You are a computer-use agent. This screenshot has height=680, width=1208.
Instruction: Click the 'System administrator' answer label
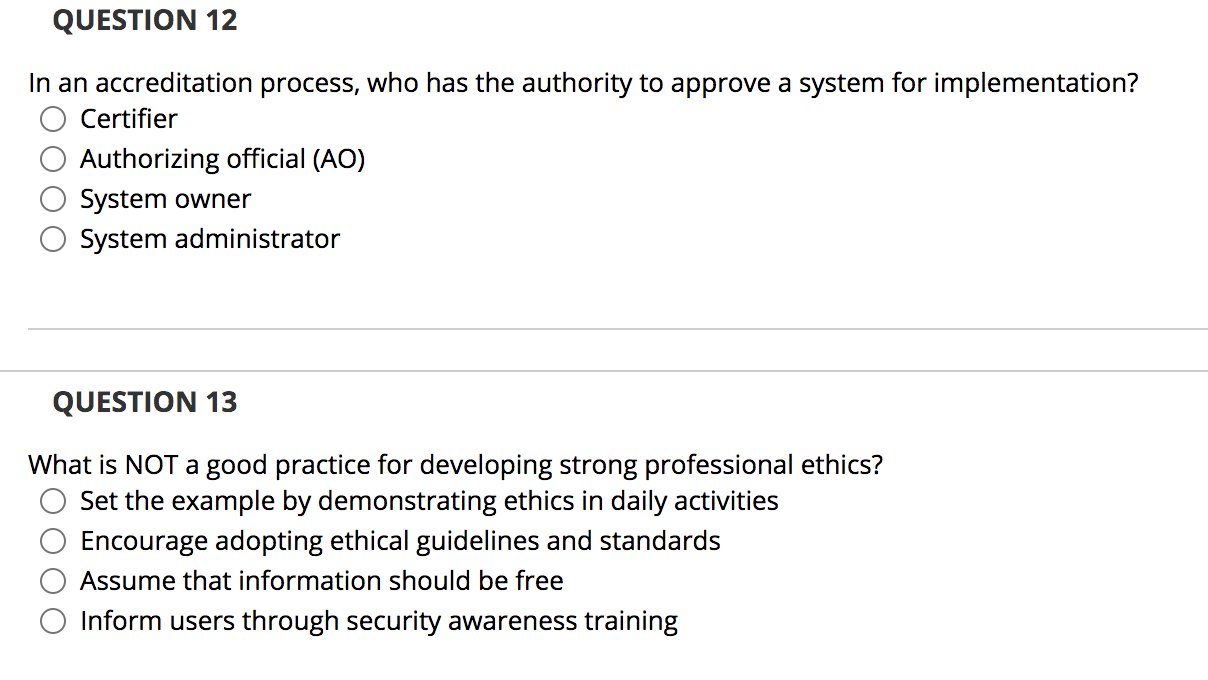[x=210, y=239]
